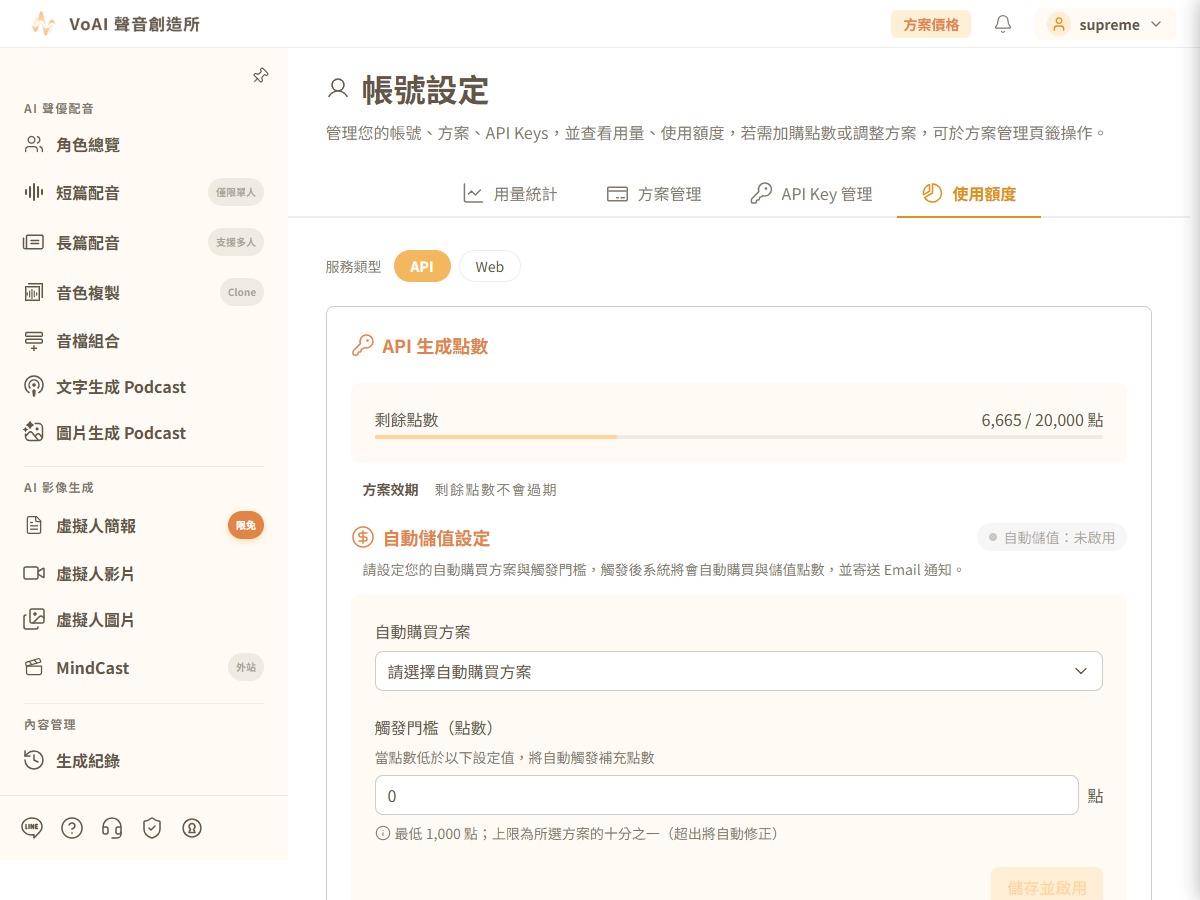Click the shield checkmark icon
The image size is (1200, 900).
[152, 828]
